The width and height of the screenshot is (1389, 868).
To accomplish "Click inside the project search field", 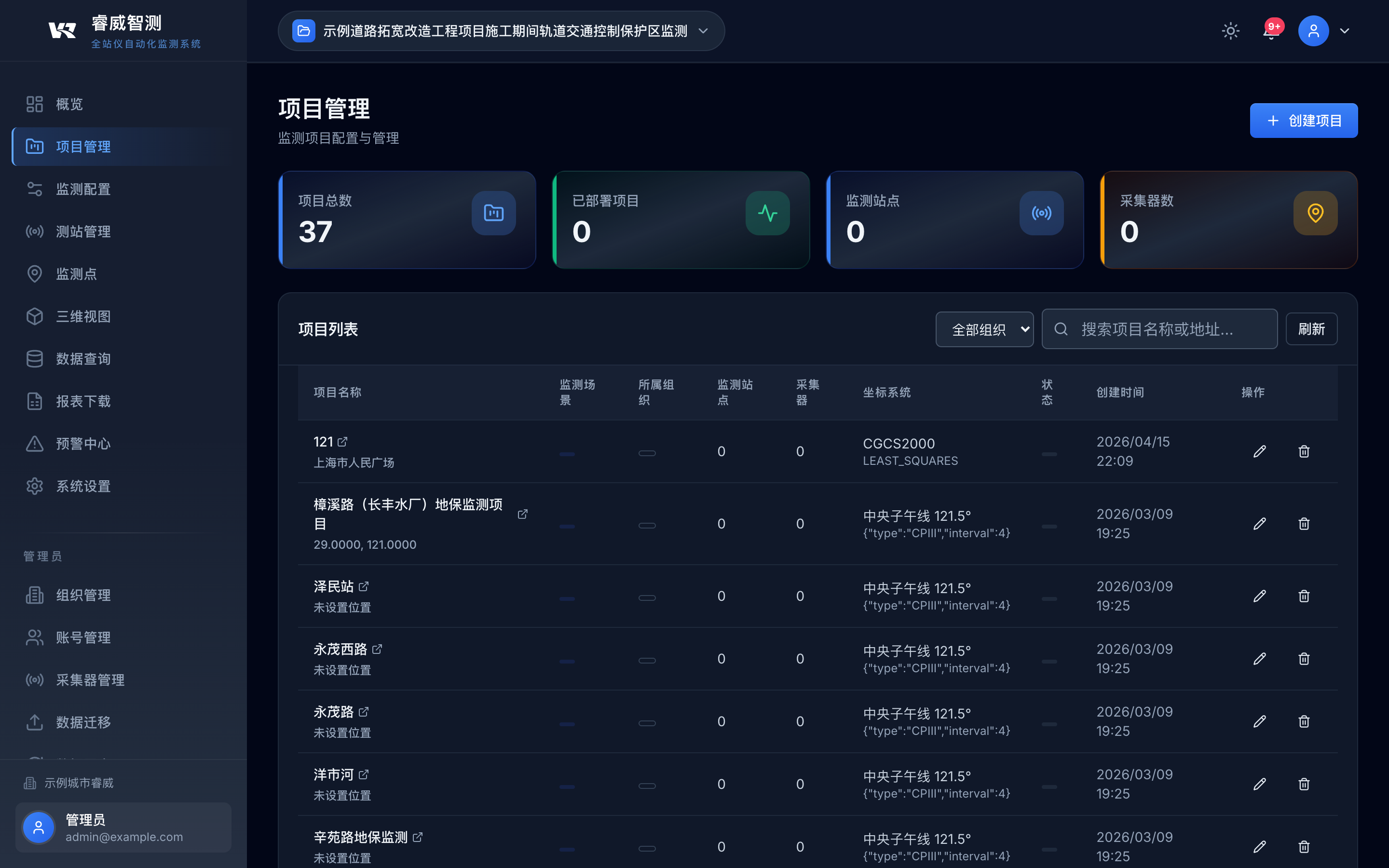I will (x=1159, y=328).
